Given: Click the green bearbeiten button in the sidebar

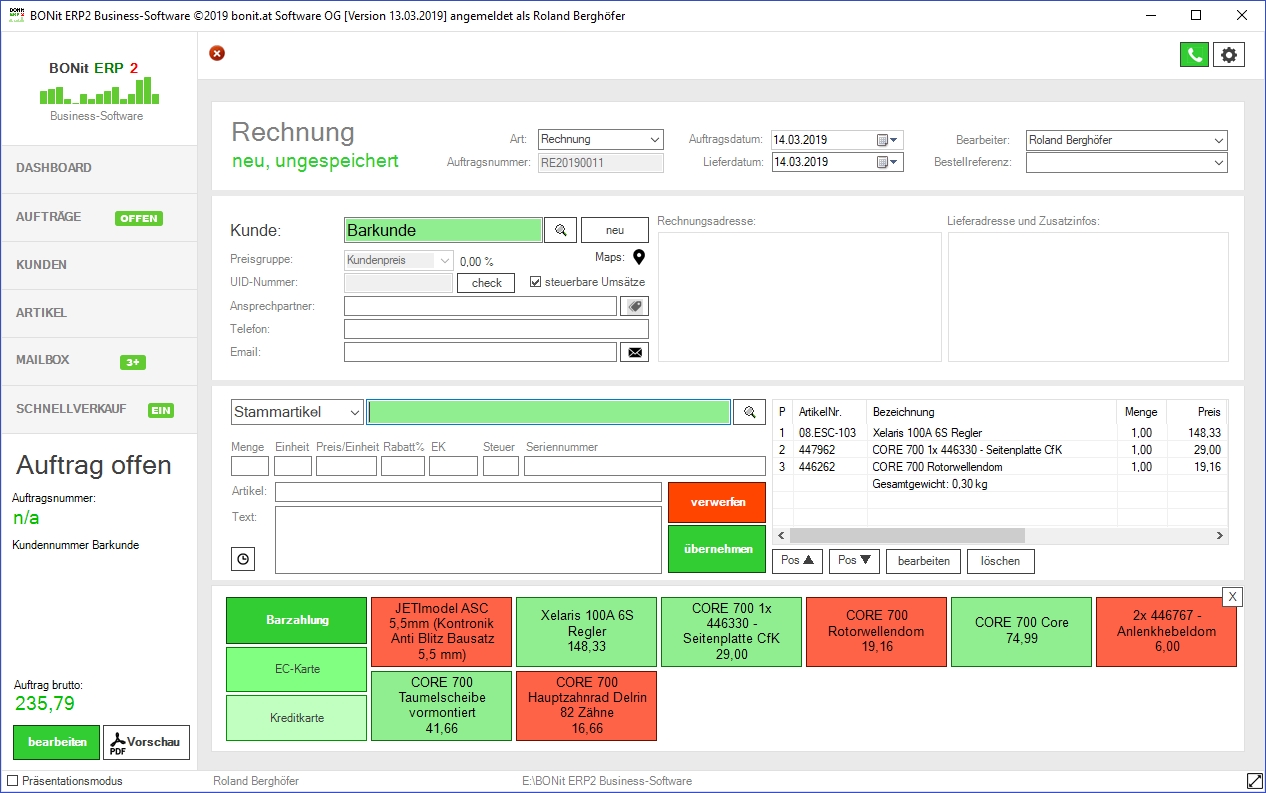Looking at the screenshot, I should click(x=56, y=742).
